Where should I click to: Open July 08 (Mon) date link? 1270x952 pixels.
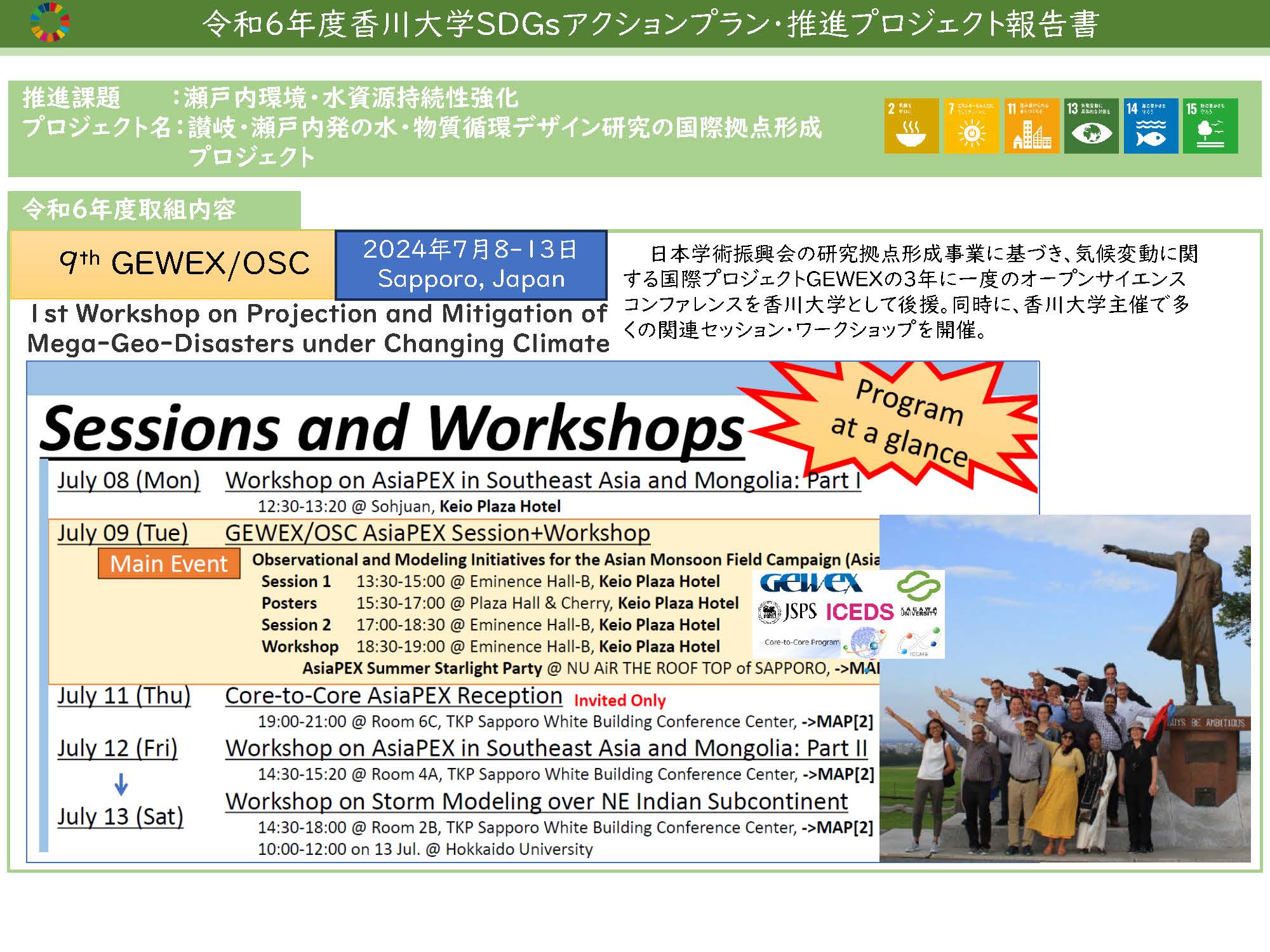(x=129, y=480)
